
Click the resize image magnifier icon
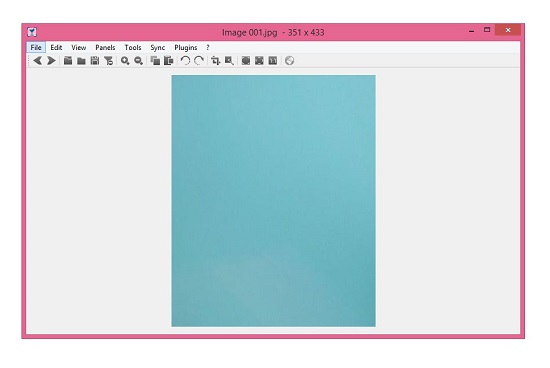229,61
